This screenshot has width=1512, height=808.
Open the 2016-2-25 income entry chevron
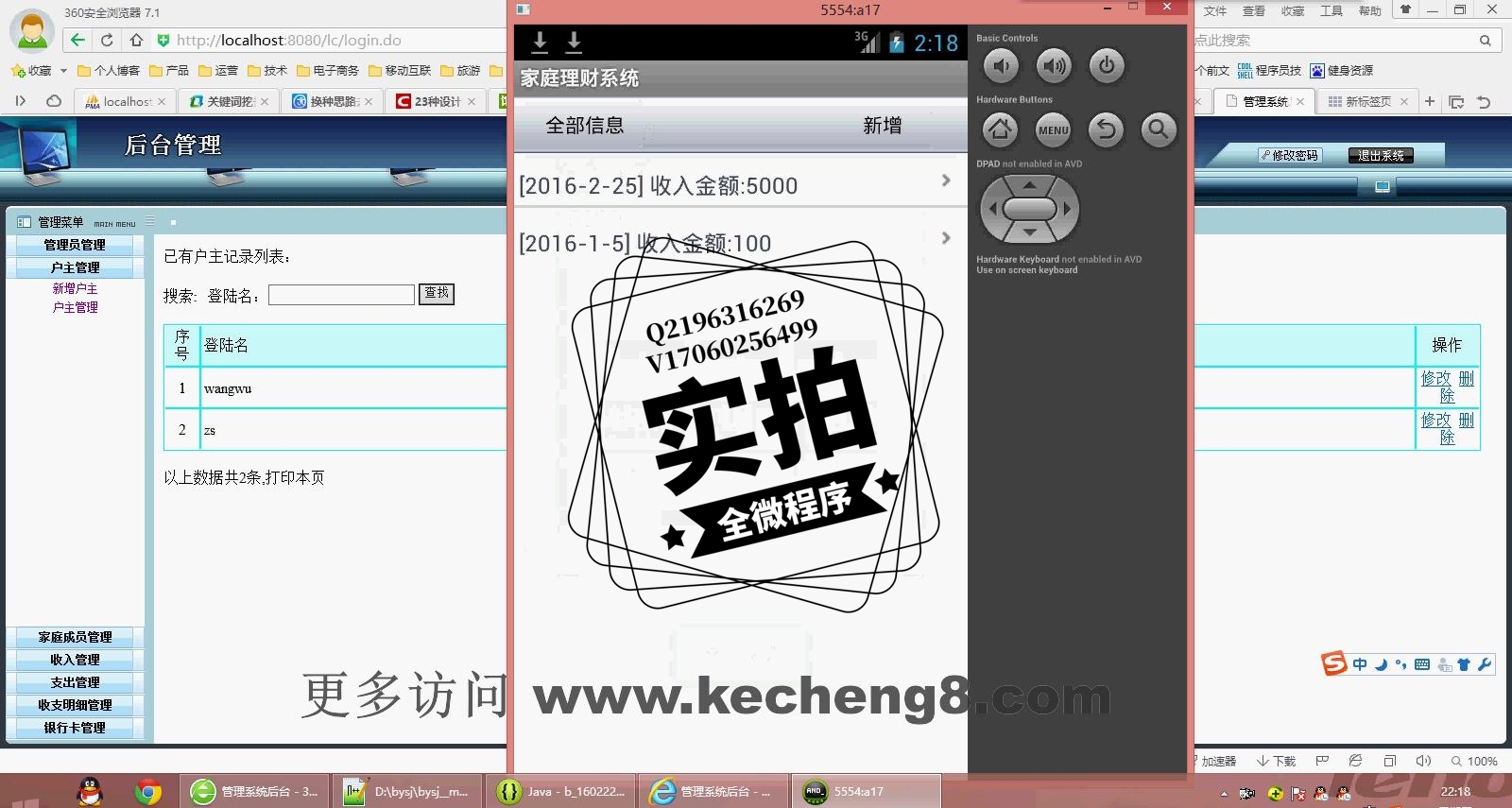click(x=946, y=181)
